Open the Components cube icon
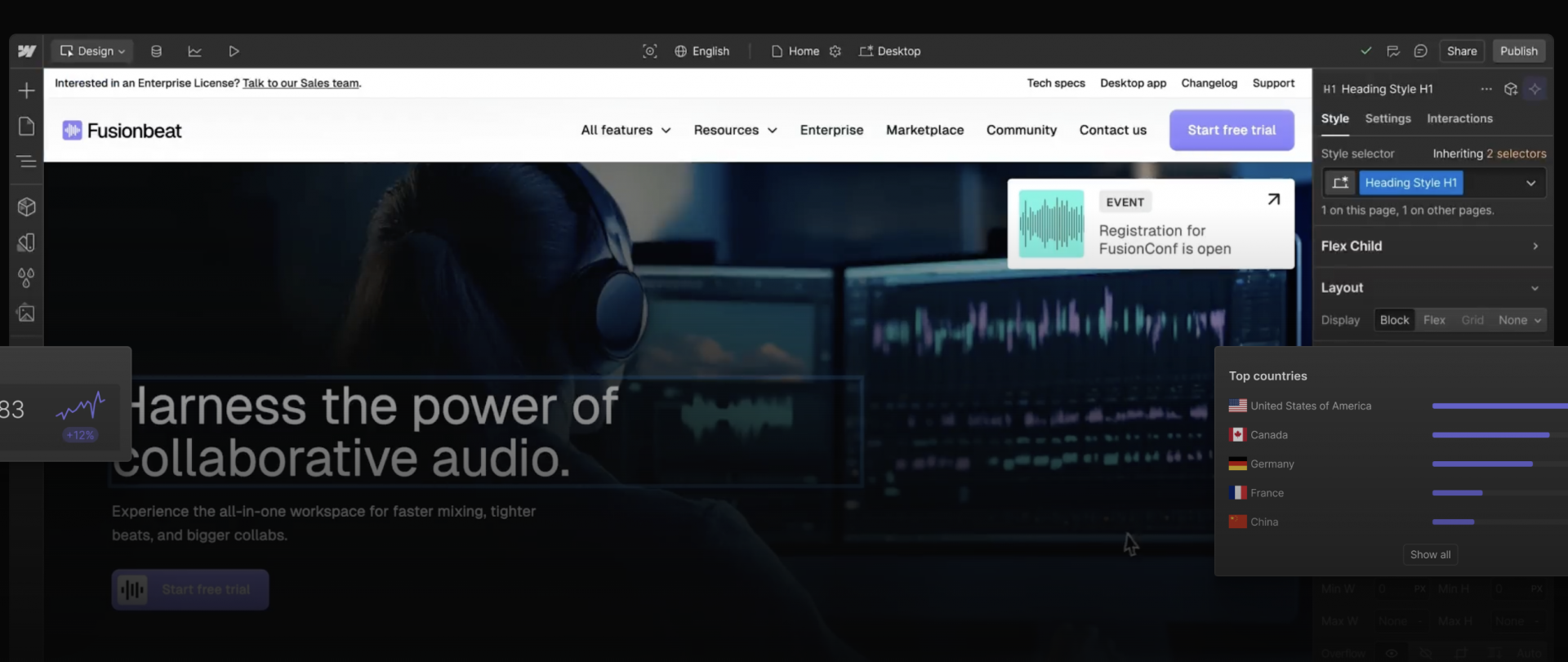The width and height of the screenshot is (1568, 662). click(x=26, y=207)
